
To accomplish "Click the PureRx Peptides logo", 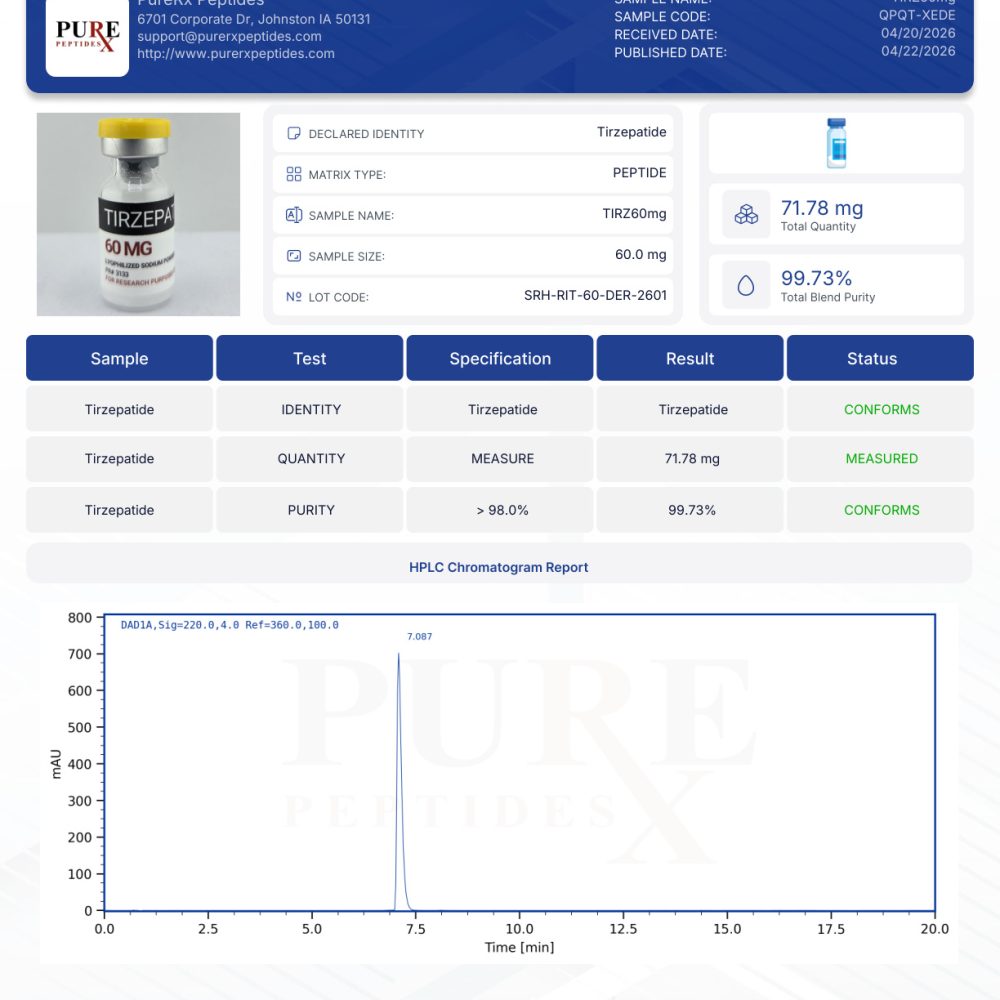I will pyautogui.click(x=87, y=37).
